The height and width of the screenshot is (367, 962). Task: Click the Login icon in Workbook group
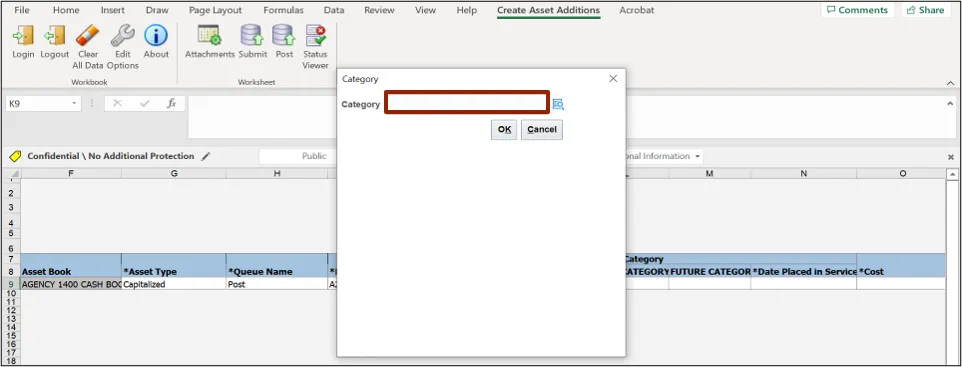pos(23,36)
